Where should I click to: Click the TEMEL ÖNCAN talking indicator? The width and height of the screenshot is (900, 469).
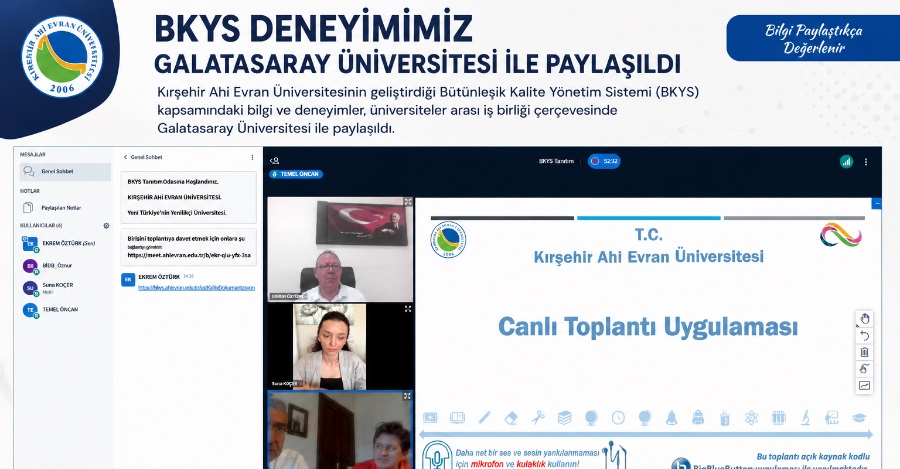click(296, 174)
